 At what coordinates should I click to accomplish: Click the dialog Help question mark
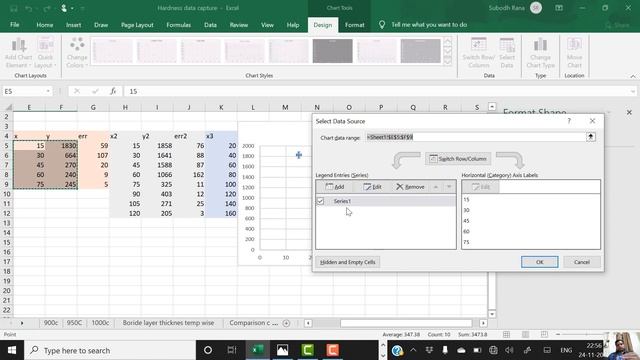coord(569,121)
